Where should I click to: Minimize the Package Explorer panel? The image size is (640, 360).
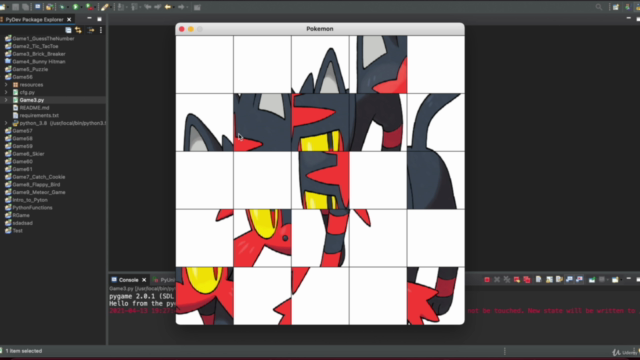(89, 19)
